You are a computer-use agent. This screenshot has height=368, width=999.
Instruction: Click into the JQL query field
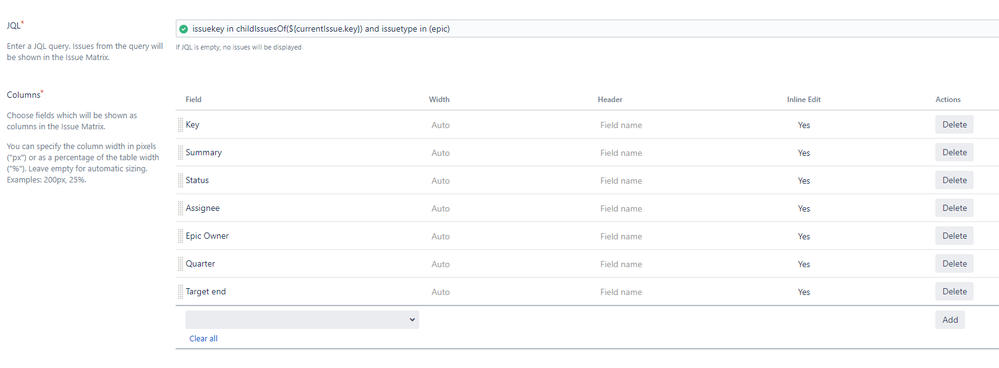587,29
